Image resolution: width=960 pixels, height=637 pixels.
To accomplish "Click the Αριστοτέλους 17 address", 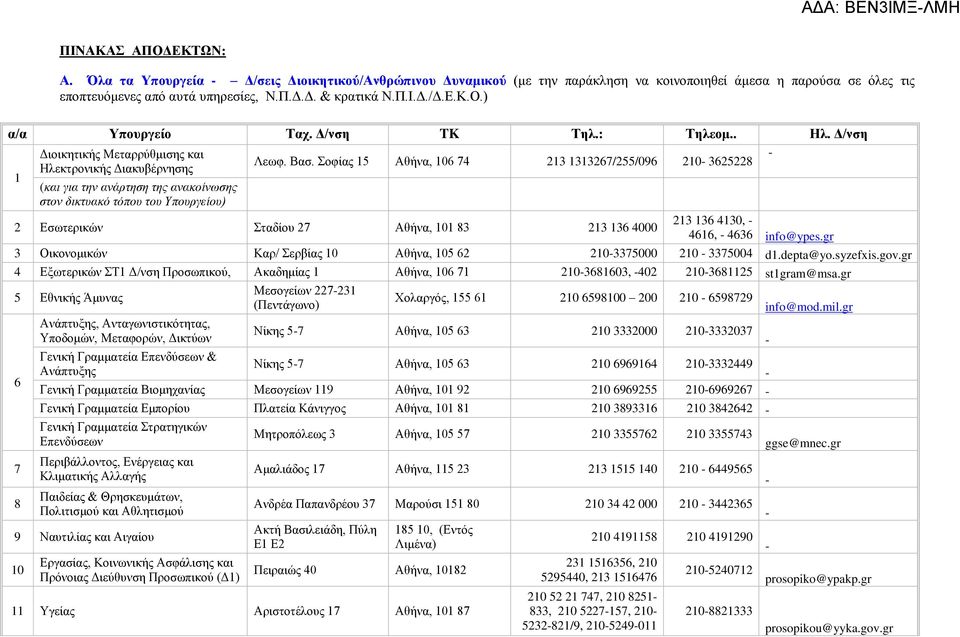I will pos(296,611).
